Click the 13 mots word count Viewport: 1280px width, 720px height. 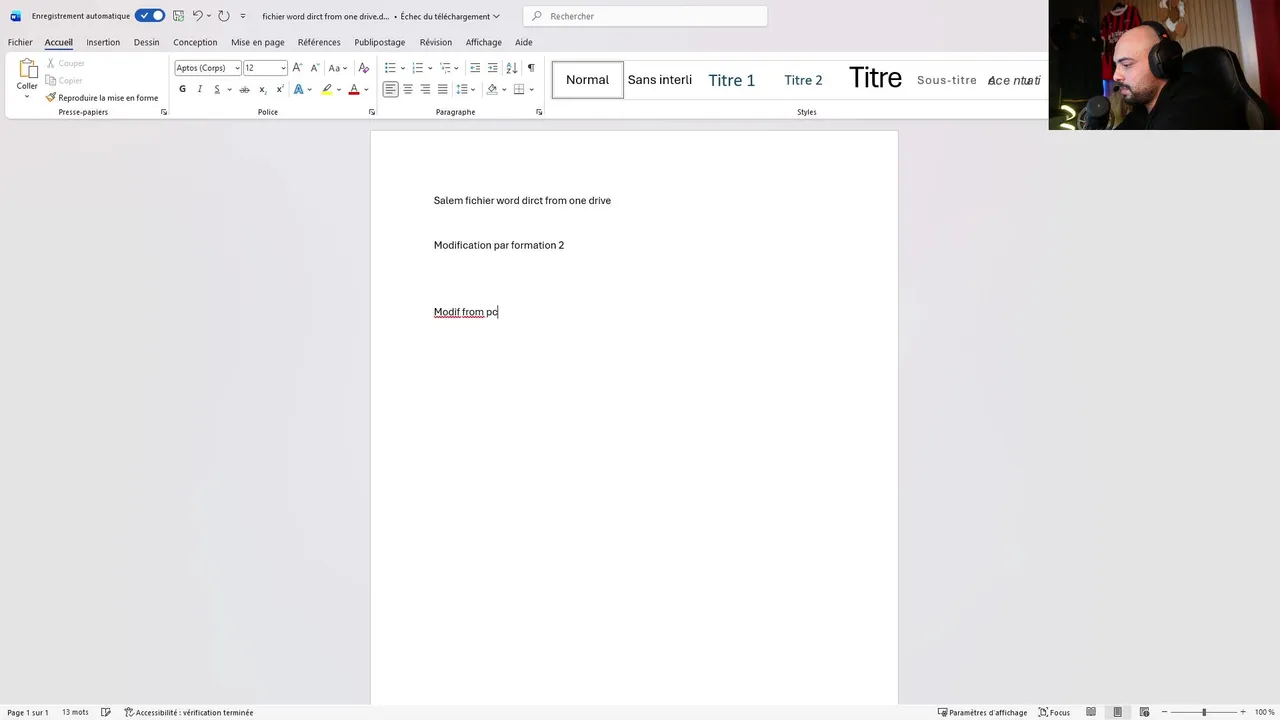click(x=75, y=713)
